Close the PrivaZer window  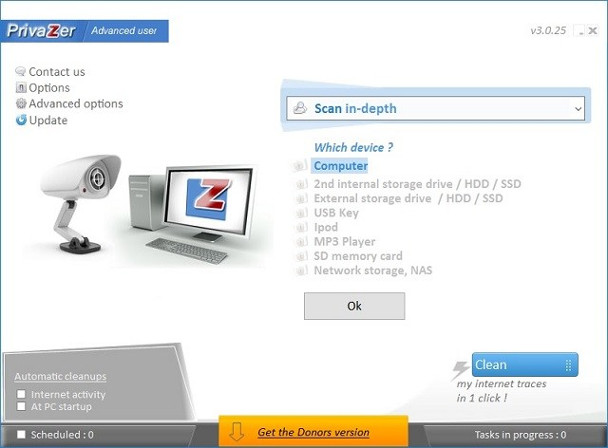pos(592,31)
